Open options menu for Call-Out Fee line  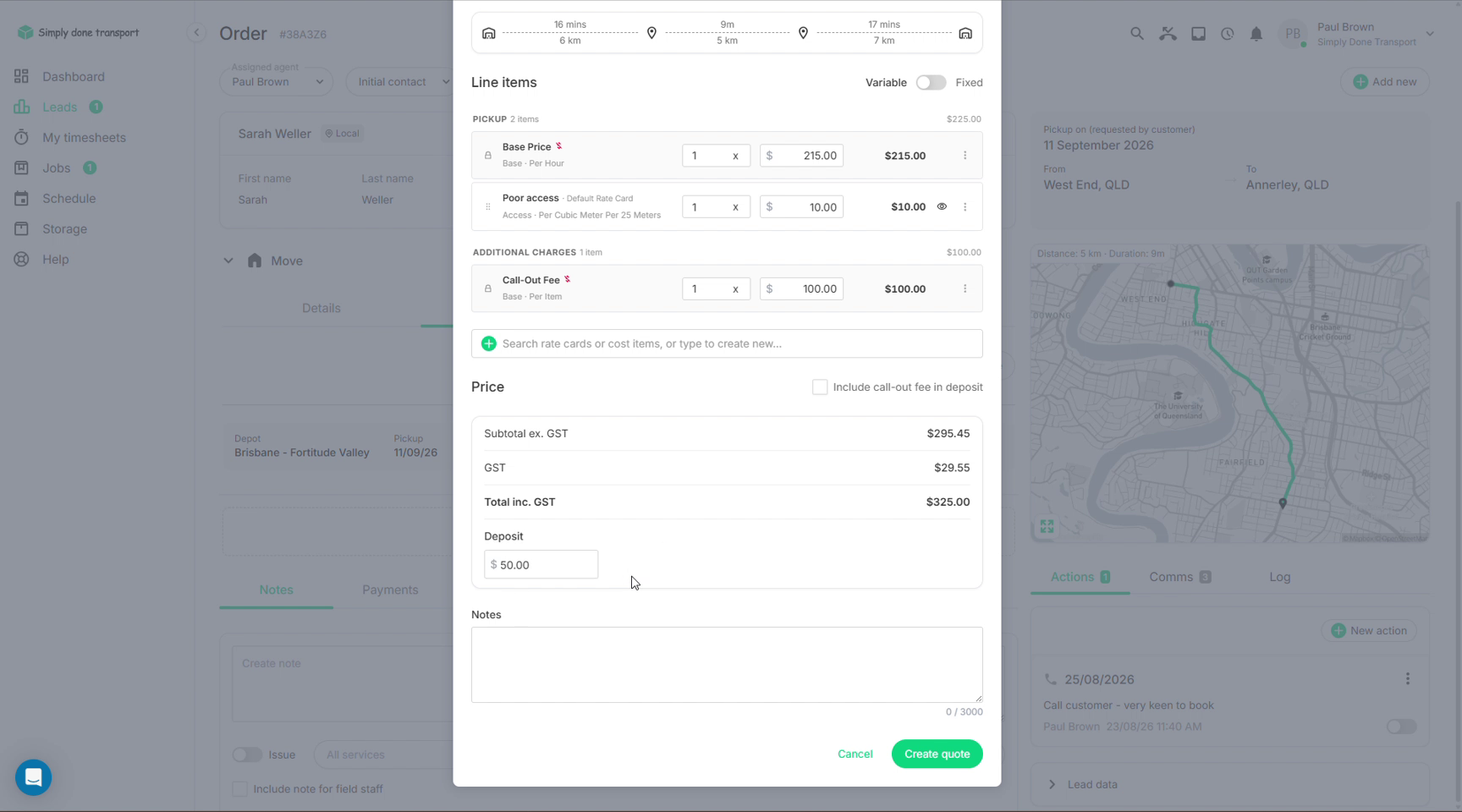(965, 289)
